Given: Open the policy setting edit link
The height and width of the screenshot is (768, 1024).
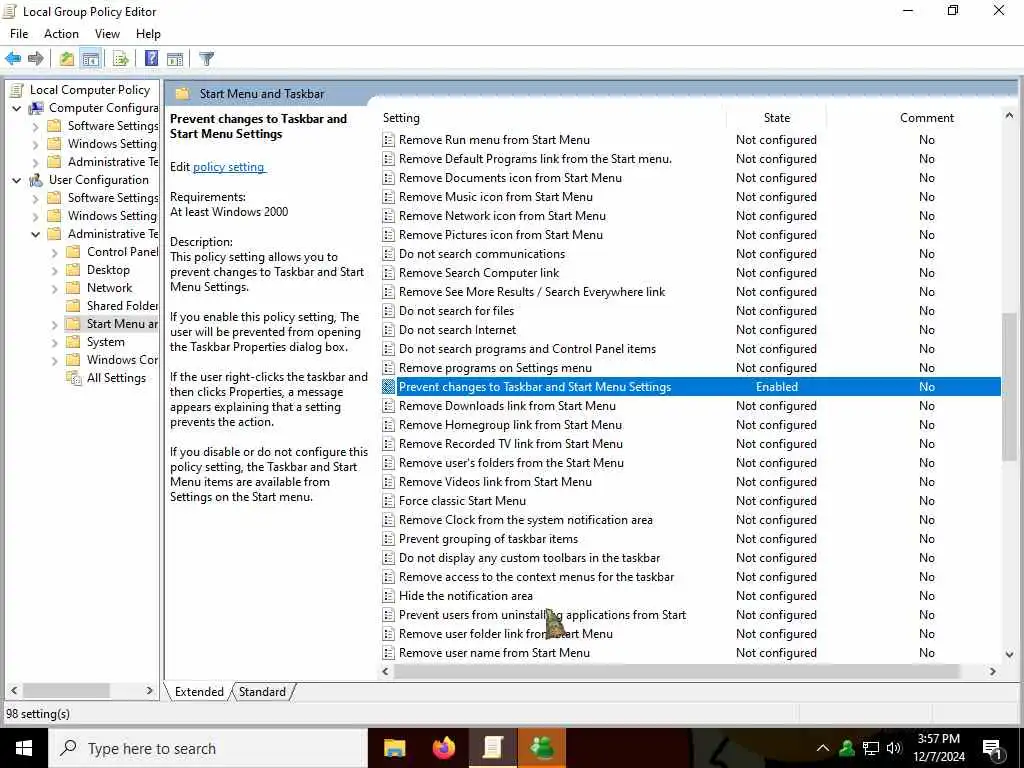Looking at the screenshot, I should tap(229, 167).
